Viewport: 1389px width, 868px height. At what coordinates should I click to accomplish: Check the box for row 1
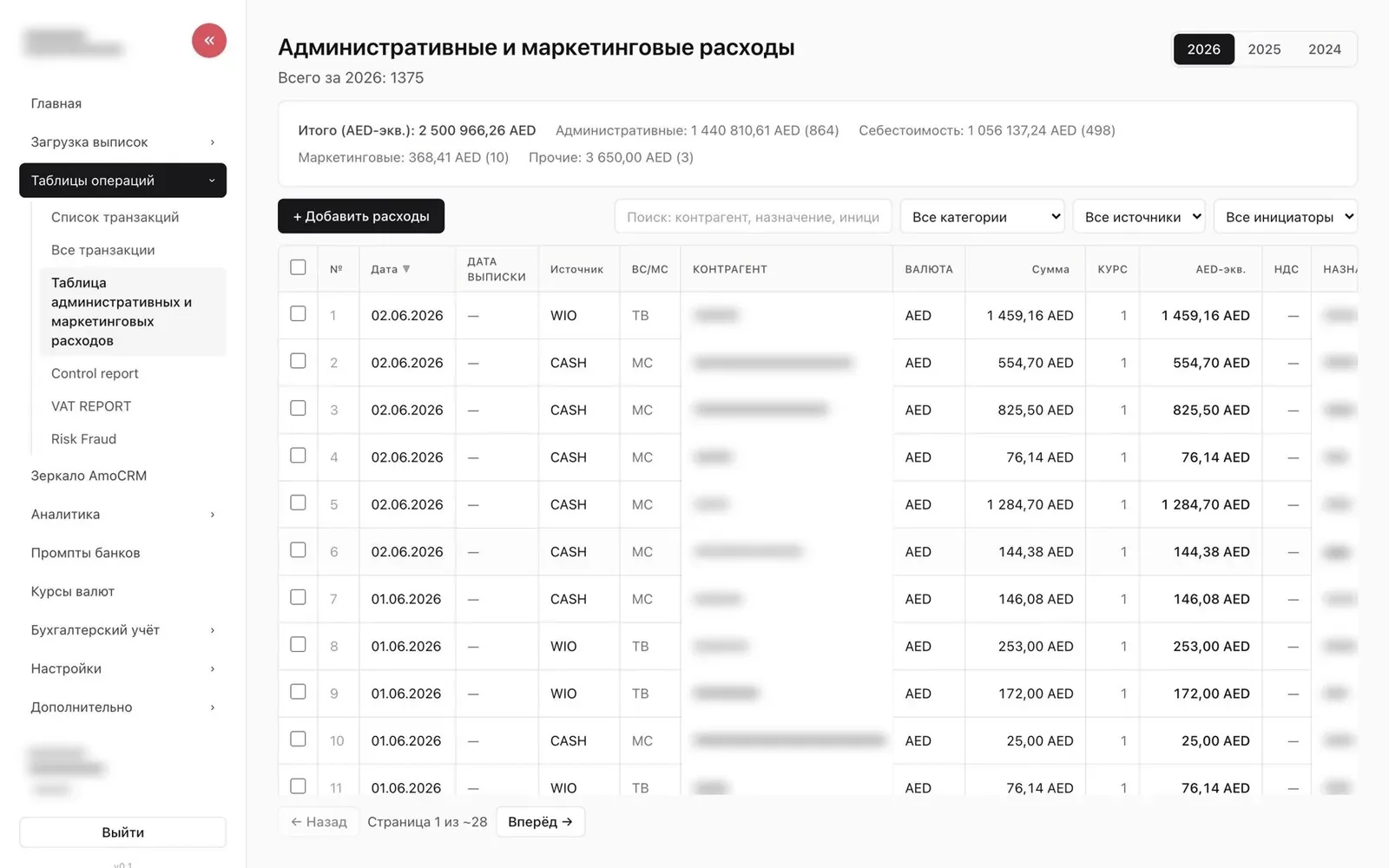click(x=298, y=314)
